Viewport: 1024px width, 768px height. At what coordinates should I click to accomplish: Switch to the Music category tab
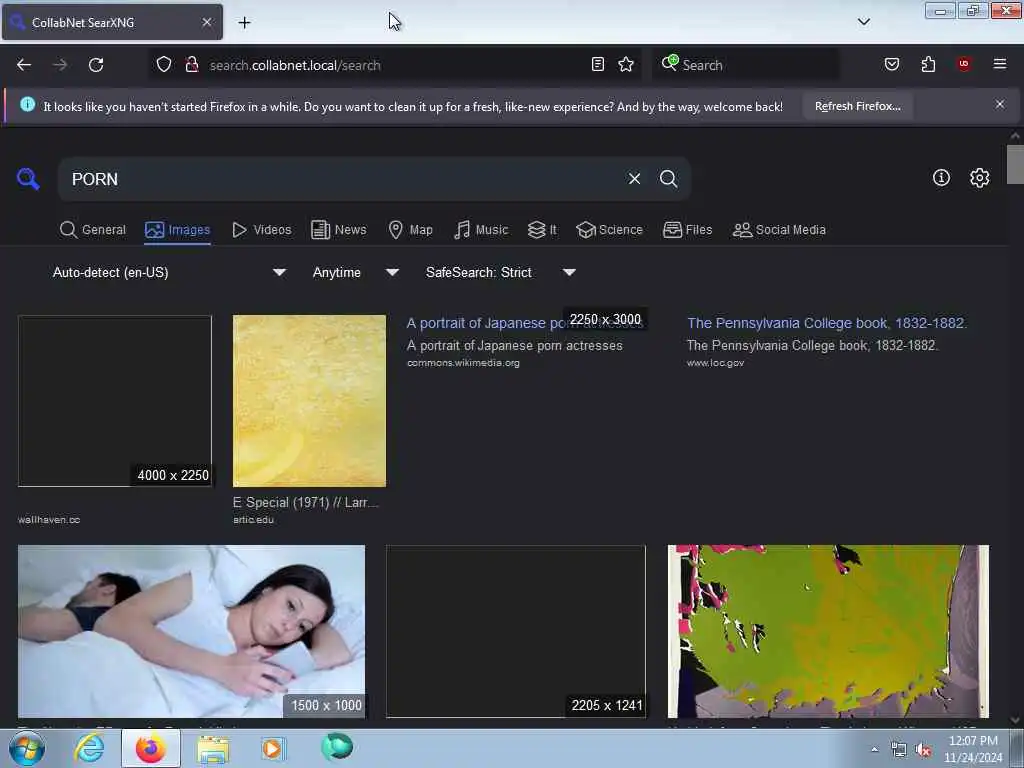(481, 230)
